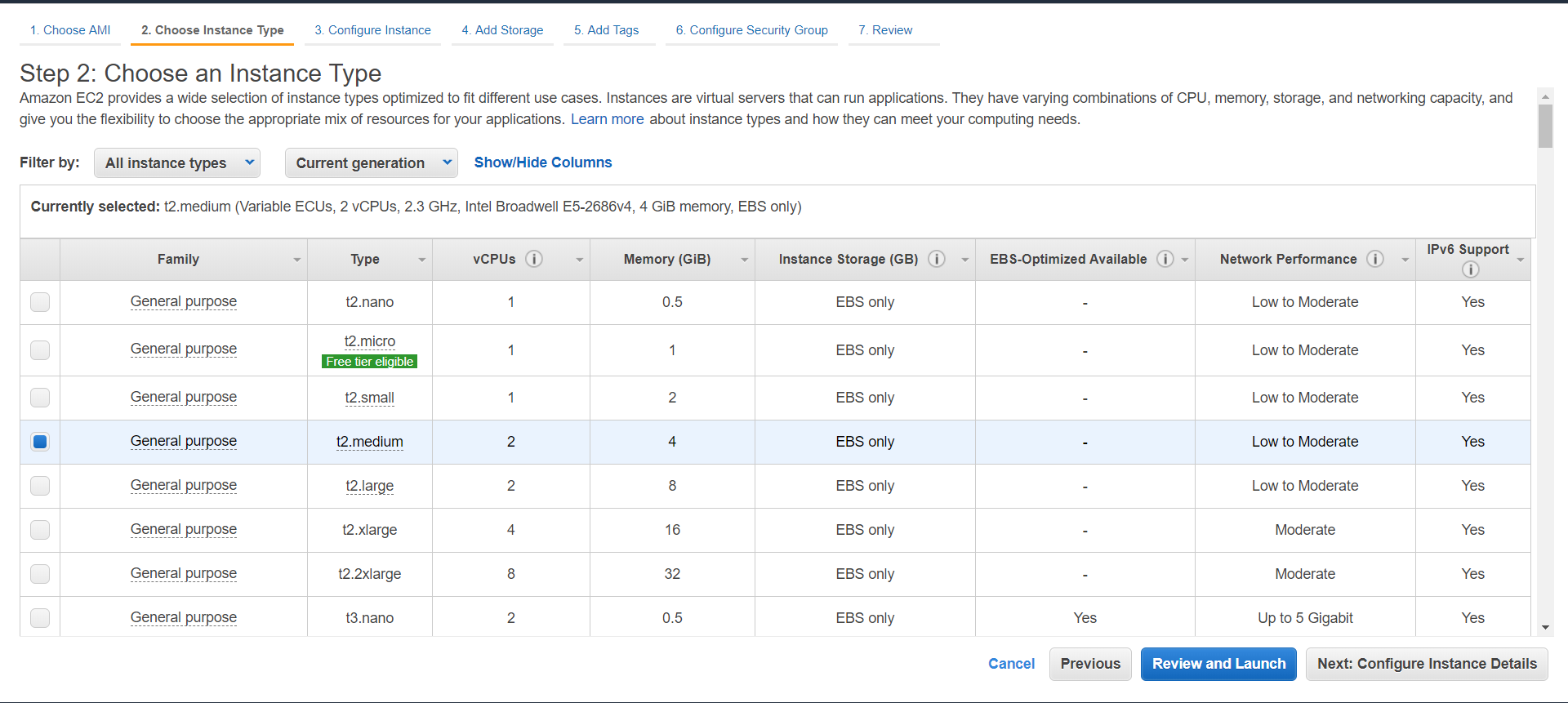The width and height of the screenshot is (1568, 703).
Task: Click Next: Configure Instance Details button
Action: tap(1427, 664)
